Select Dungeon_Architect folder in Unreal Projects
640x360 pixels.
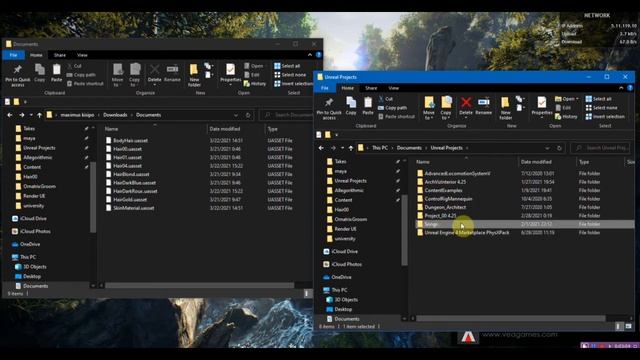click(x=445, y=207)
